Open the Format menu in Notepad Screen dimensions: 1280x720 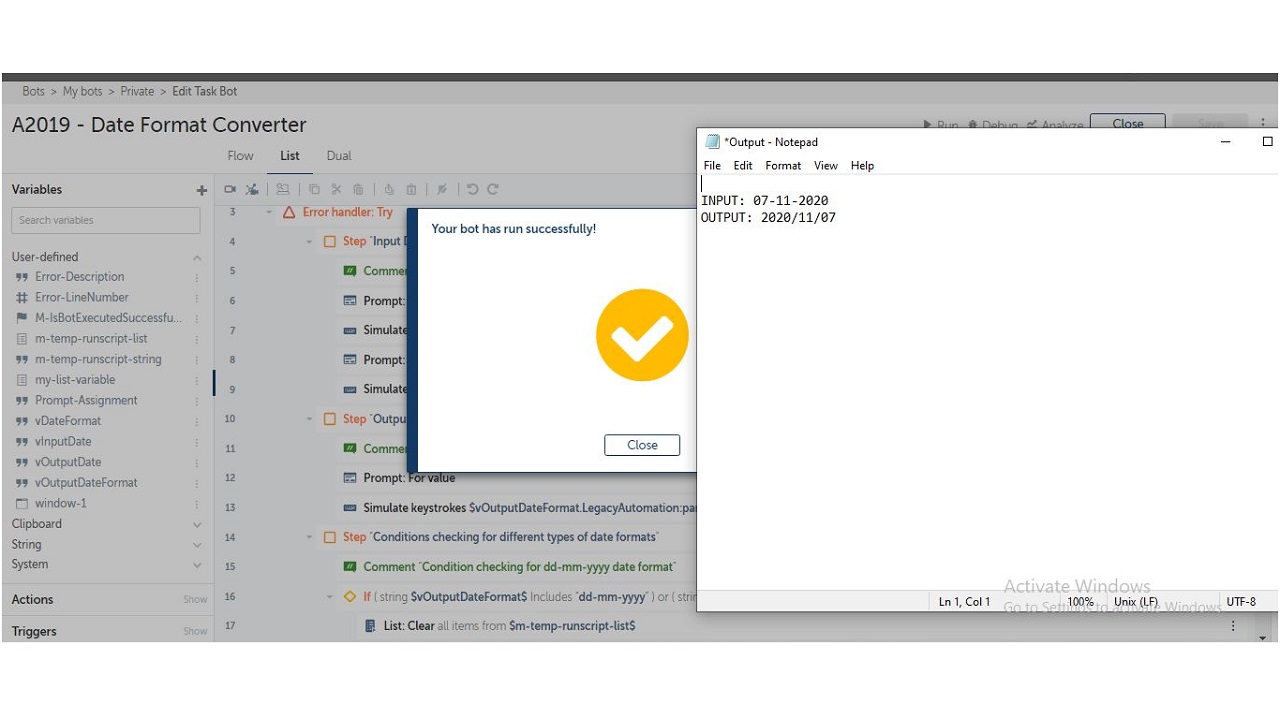click(783, 166)
